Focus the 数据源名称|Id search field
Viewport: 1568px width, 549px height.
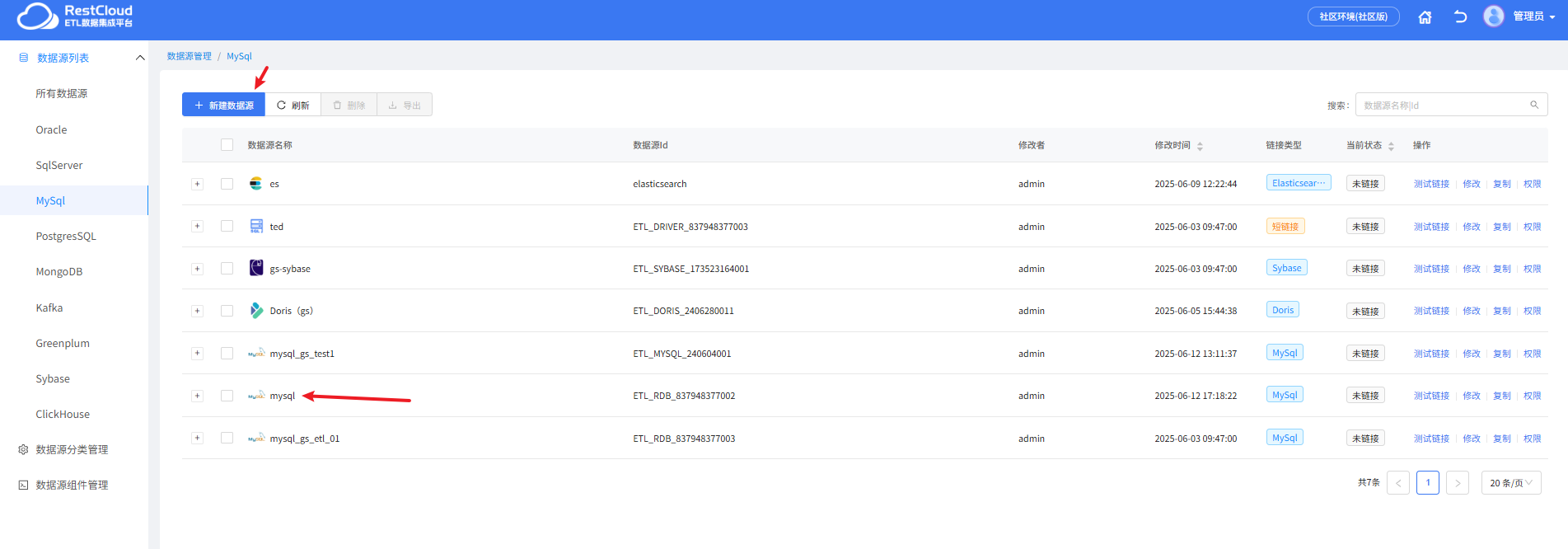click(1452, 105)
